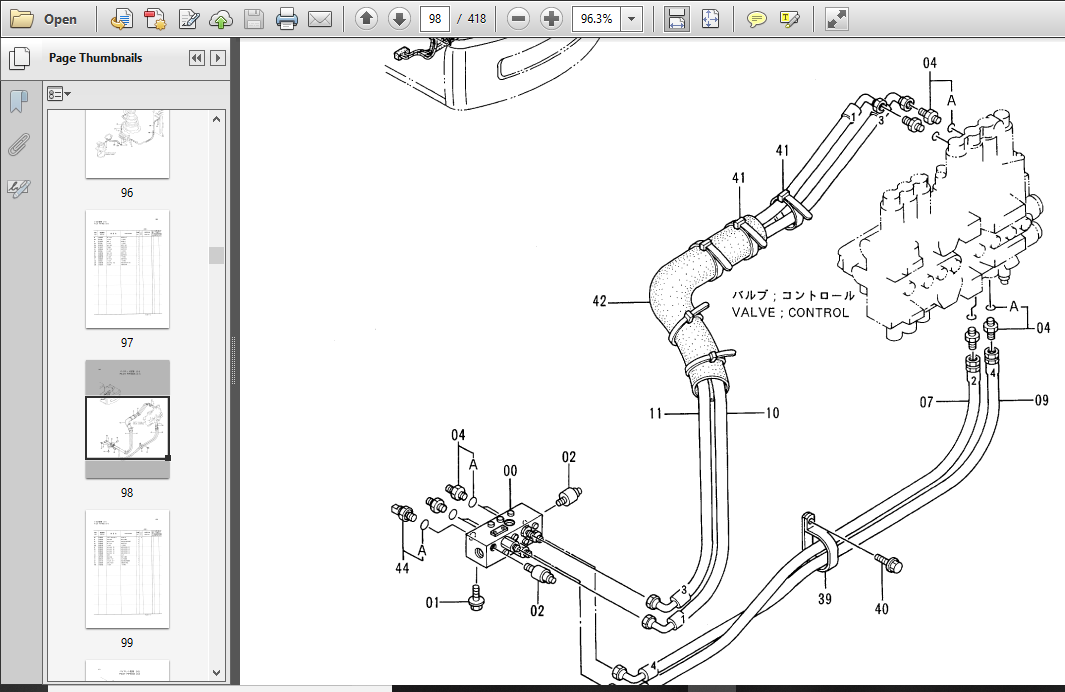Click the Fit Width scrolling icon
The image size is (1065, 692).
click(x=676, y=19)
